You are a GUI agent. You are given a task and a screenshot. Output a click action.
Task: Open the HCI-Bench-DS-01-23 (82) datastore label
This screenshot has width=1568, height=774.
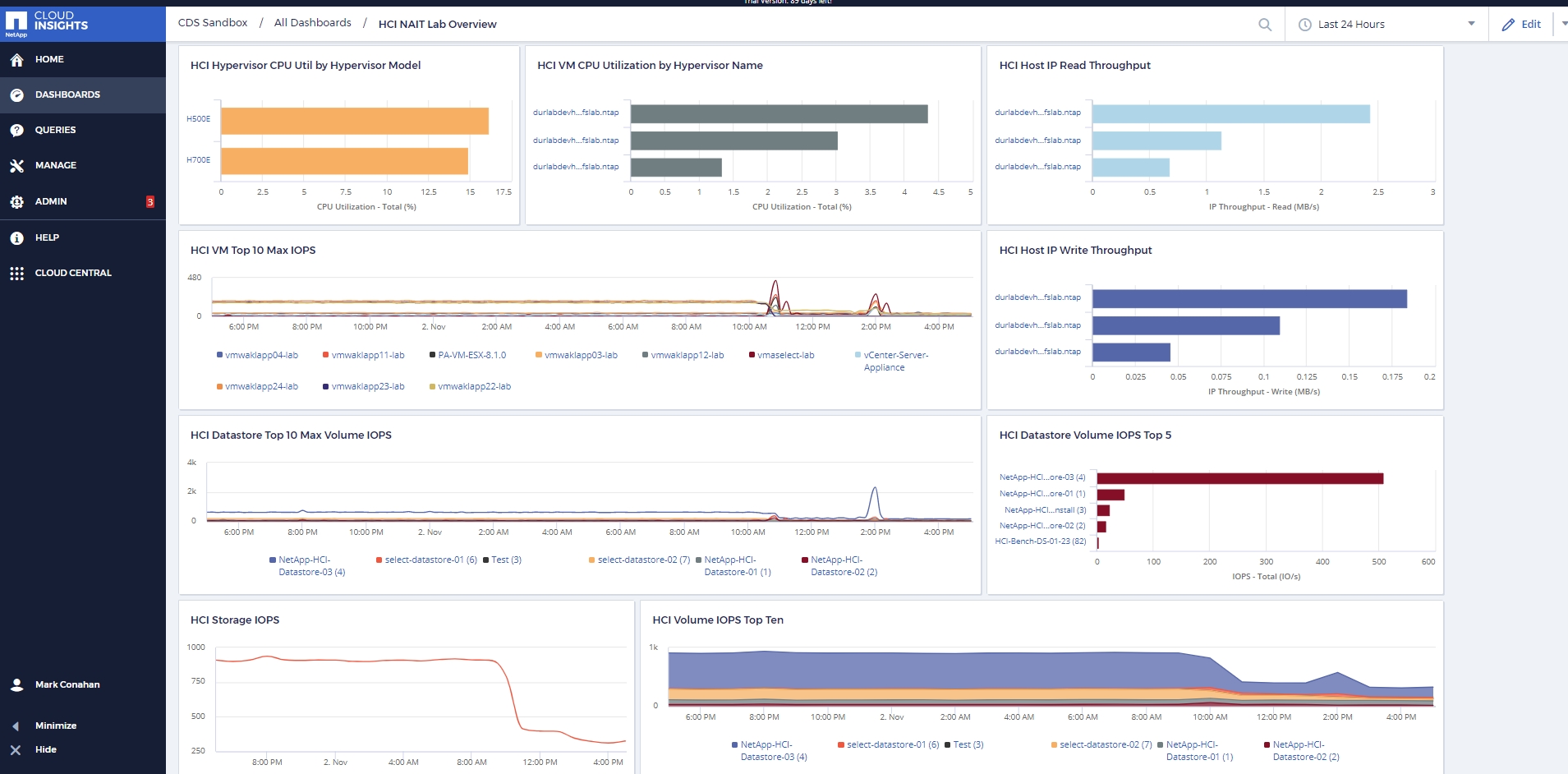1041,541
